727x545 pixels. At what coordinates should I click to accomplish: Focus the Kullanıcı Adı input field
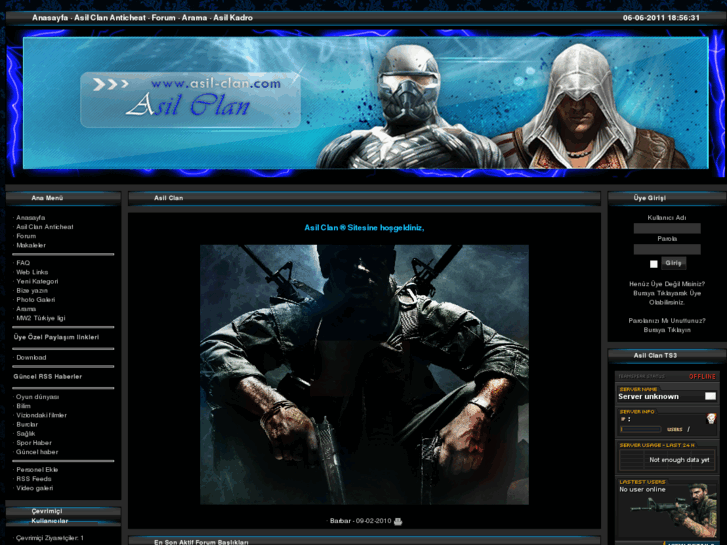click(667, 228)
